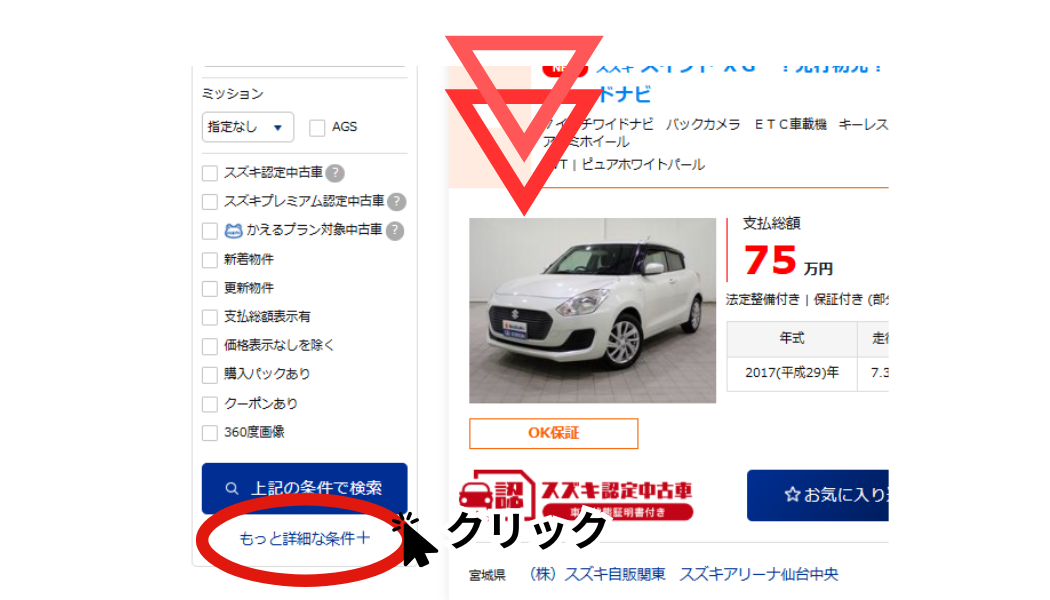Click the star icon on お気に入り button
The image size is (1050, 600).
[792, 495]
